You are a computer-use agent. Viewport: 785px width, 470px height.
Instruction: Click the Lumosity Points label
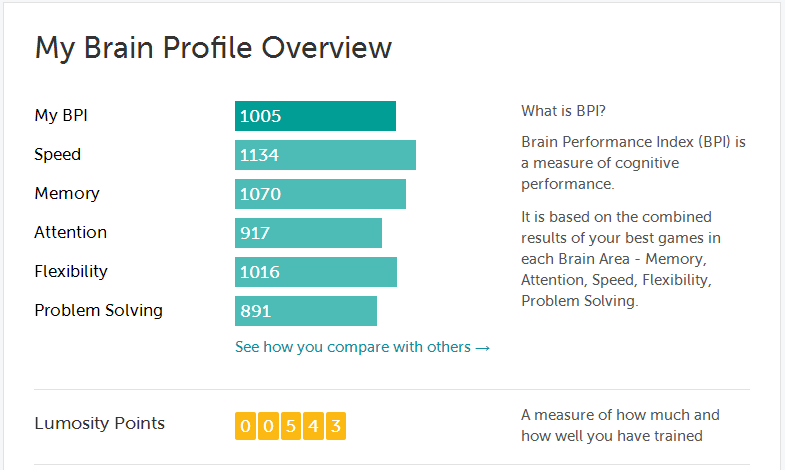99,423
